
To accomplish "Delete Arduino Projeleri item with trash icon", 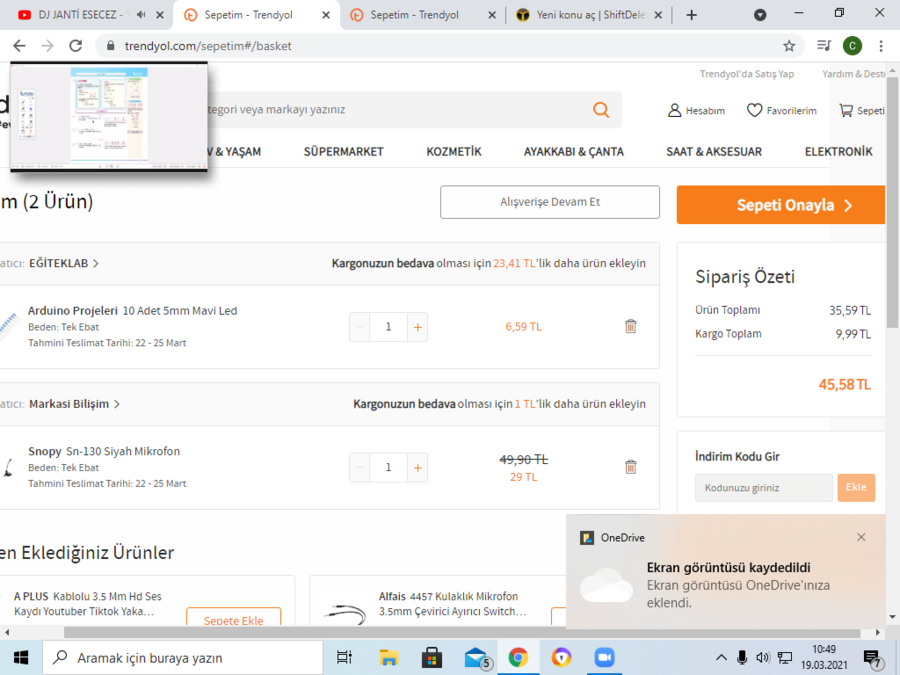I will click(630, 326).
